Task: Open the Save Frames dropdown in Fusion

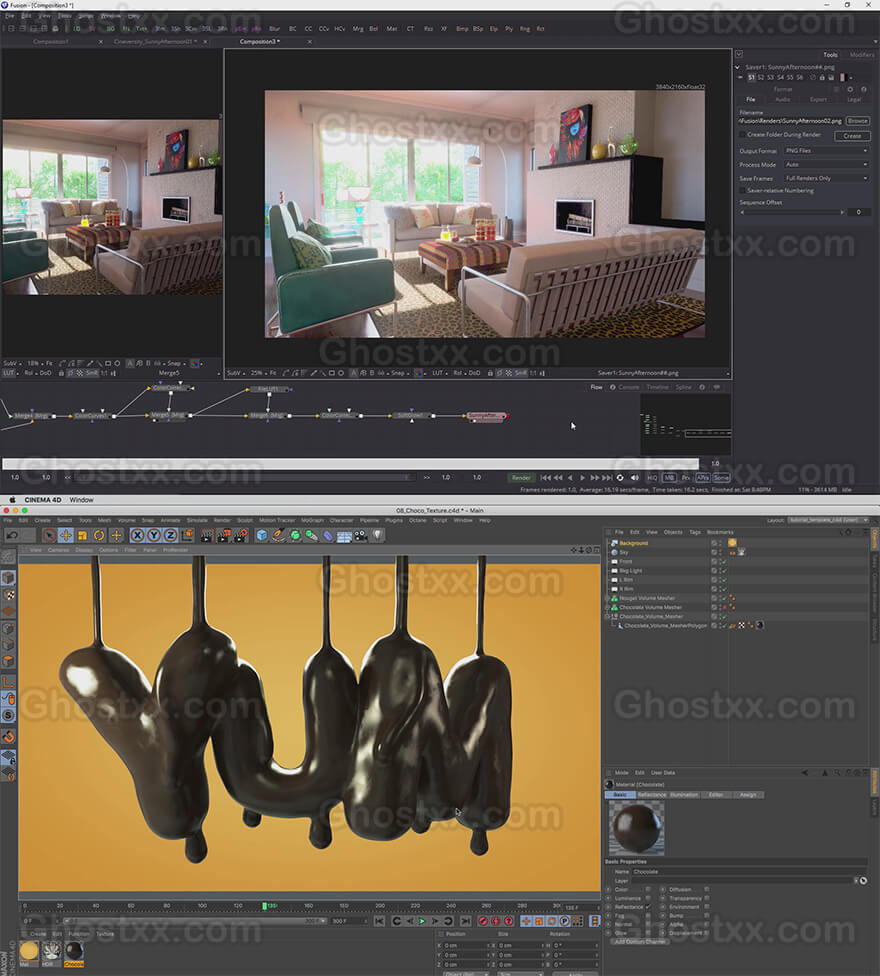Action: point(826,178)
